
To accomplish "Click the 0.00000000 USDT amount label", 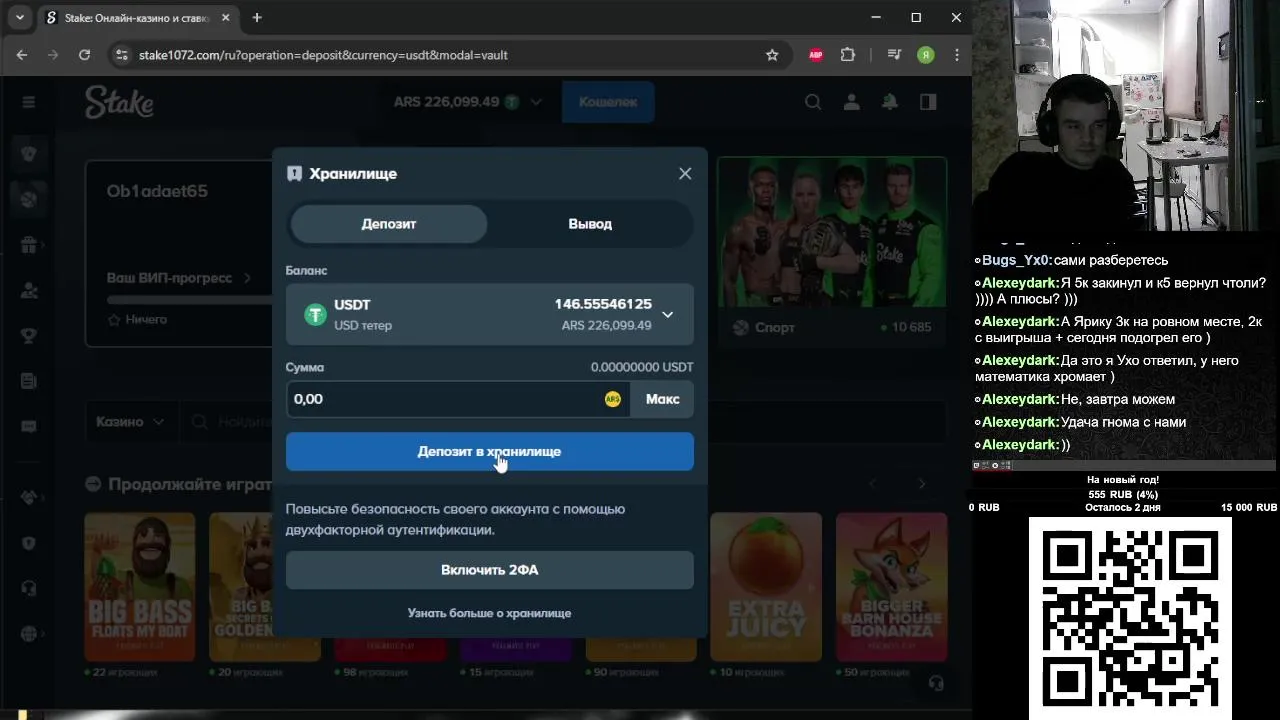I will point(642,367).
